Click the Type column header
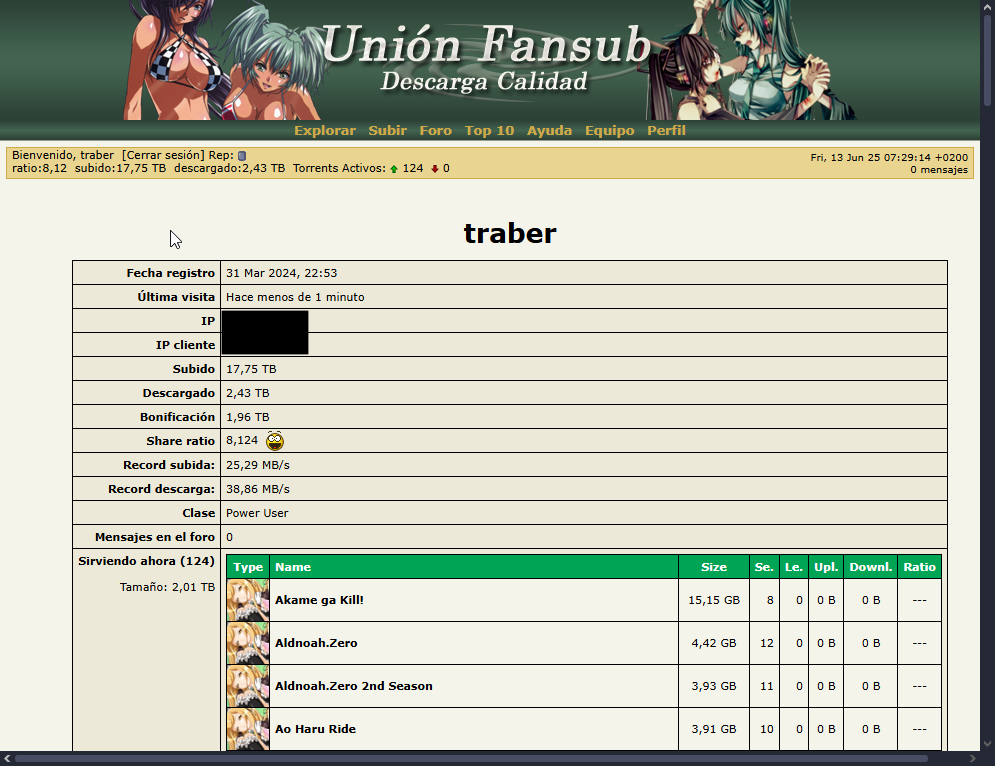The image size is (995, 766). click(248, 567)
